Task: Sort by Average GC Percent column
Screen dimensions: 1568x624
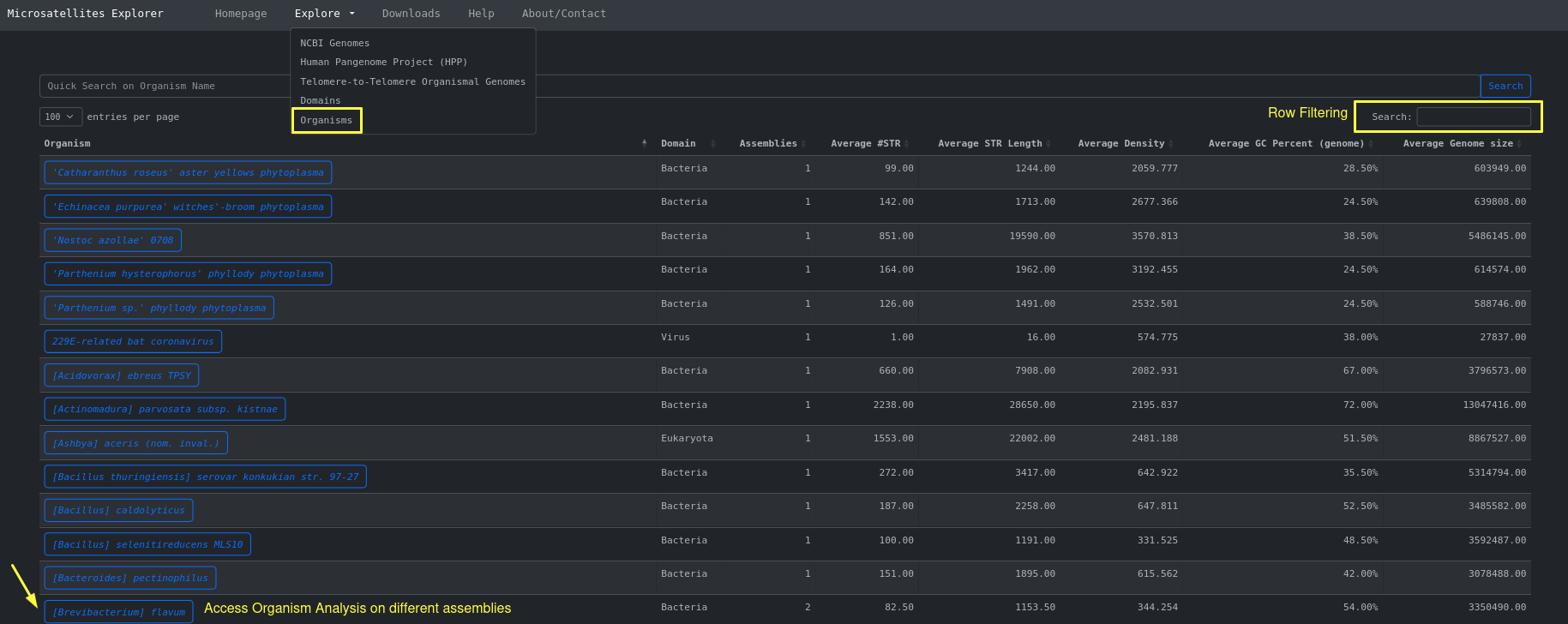Action: [x=1286, y=144]
